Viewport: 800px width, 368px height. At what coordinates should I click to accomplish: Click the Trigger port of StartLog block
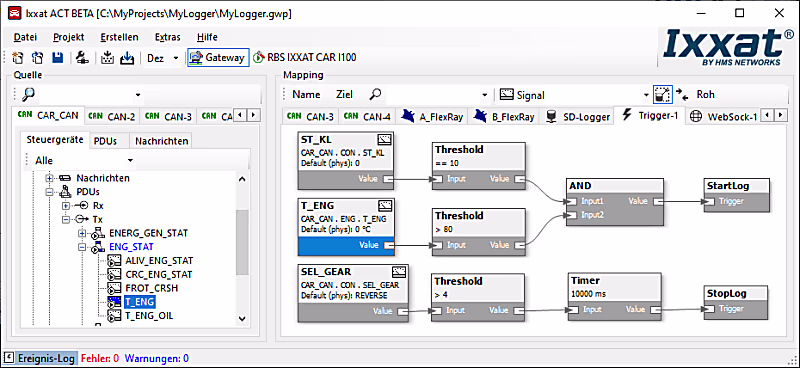tap(710, 201)
